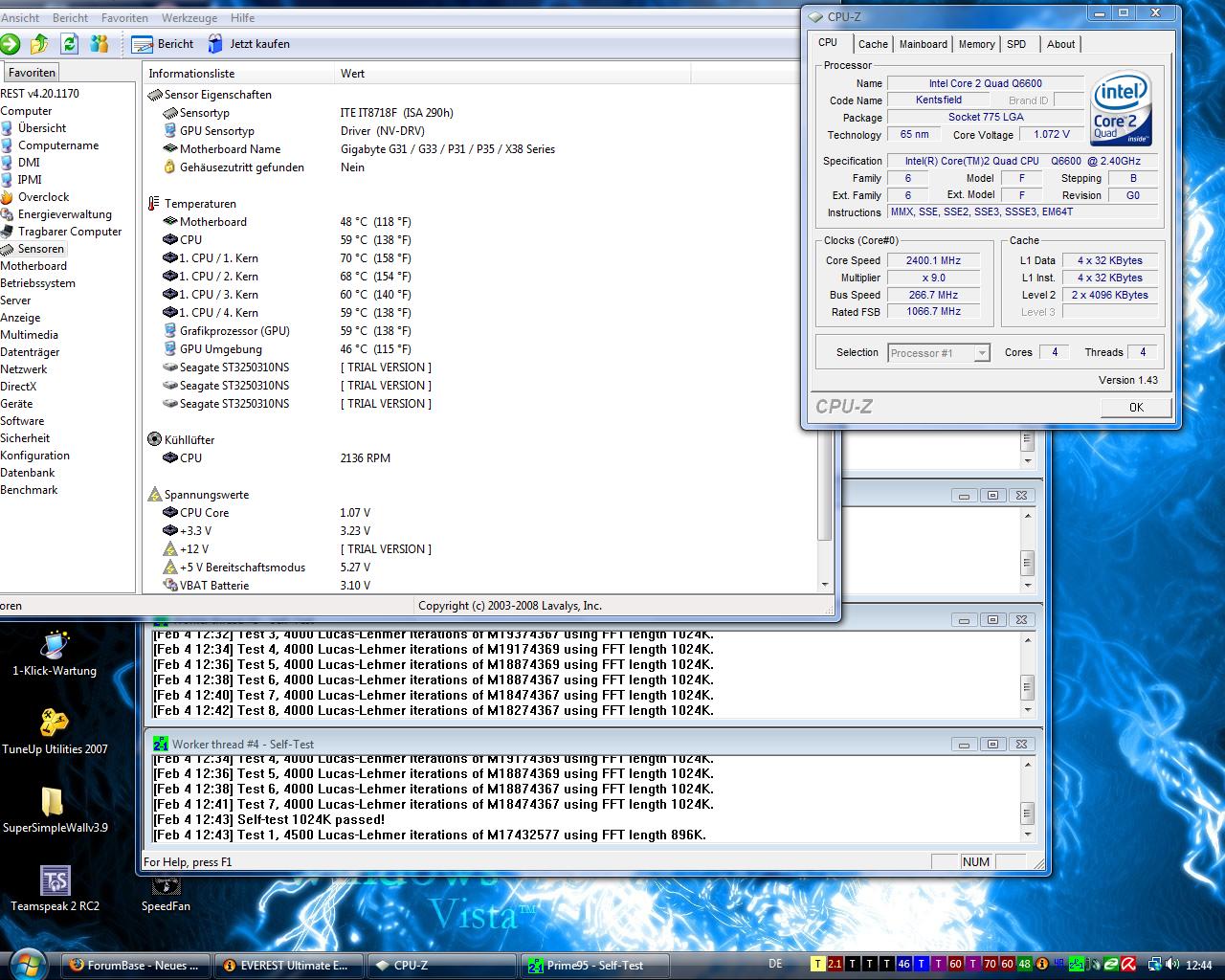Click the Informationsliste column header
Image resolution: width=1225 pixels, height=980 pixels.
click(239, 74)
